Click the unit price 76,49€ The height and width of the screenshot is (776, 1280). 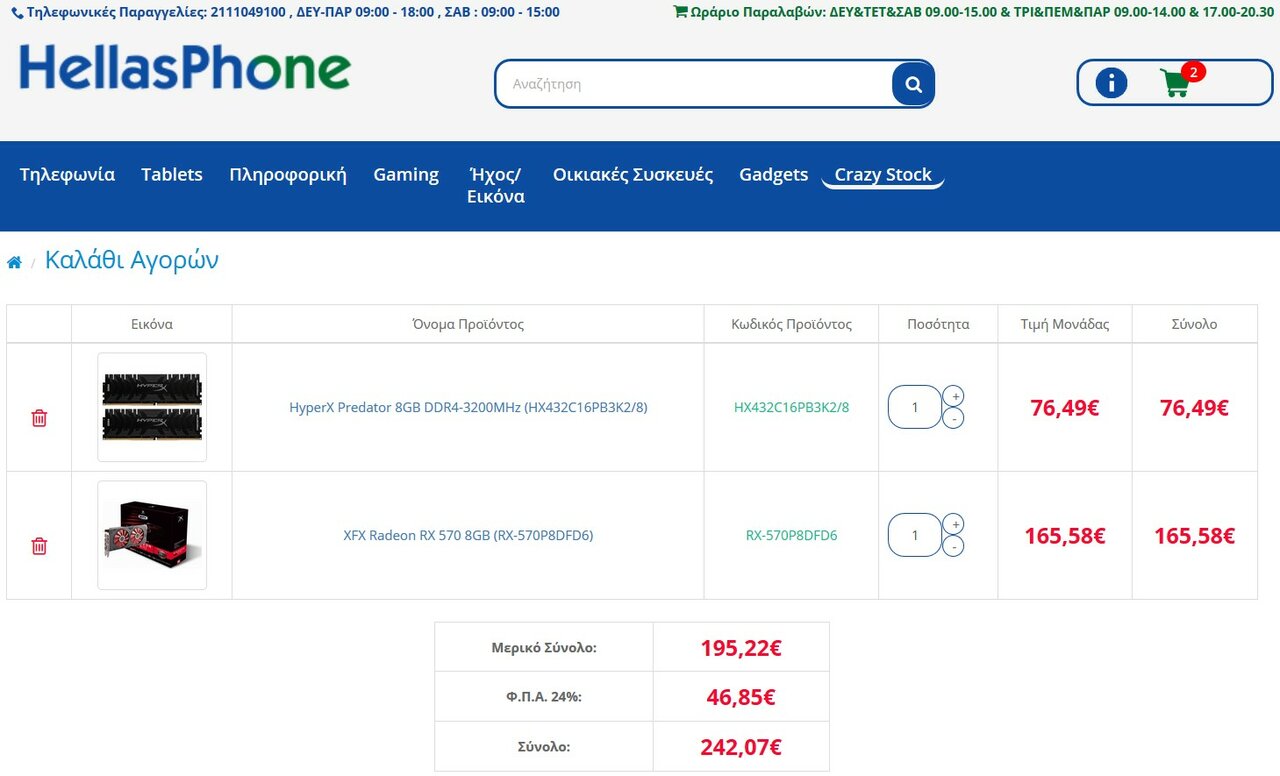1065,407
